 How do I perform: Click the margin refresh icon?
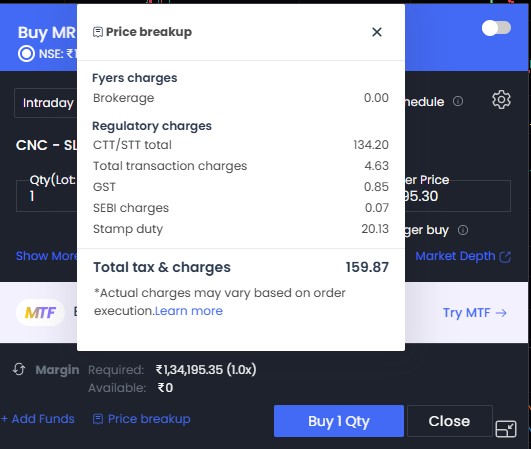click(19, 369)
